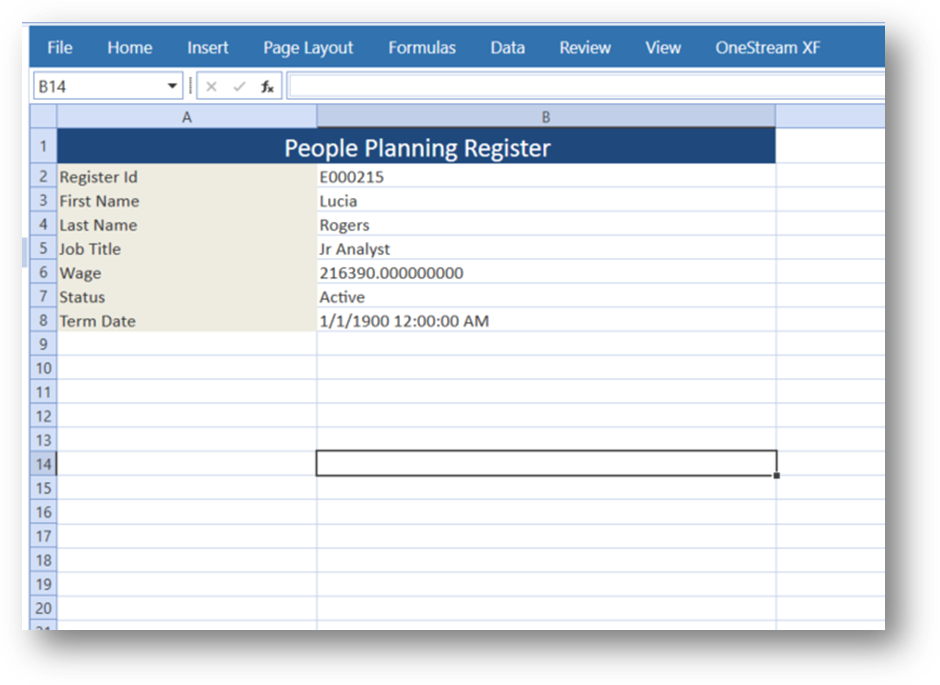Select column A header

[x=187, y=117]
